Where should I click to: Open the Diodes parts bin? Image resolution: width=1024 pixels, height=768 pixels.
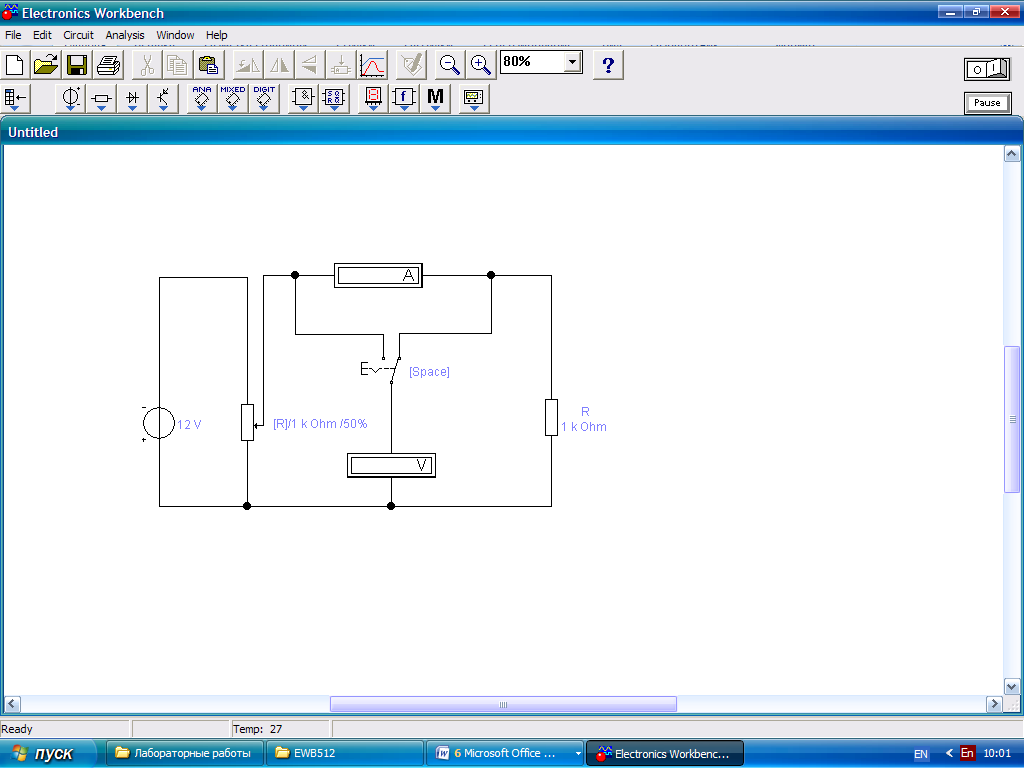pos(132,99)
